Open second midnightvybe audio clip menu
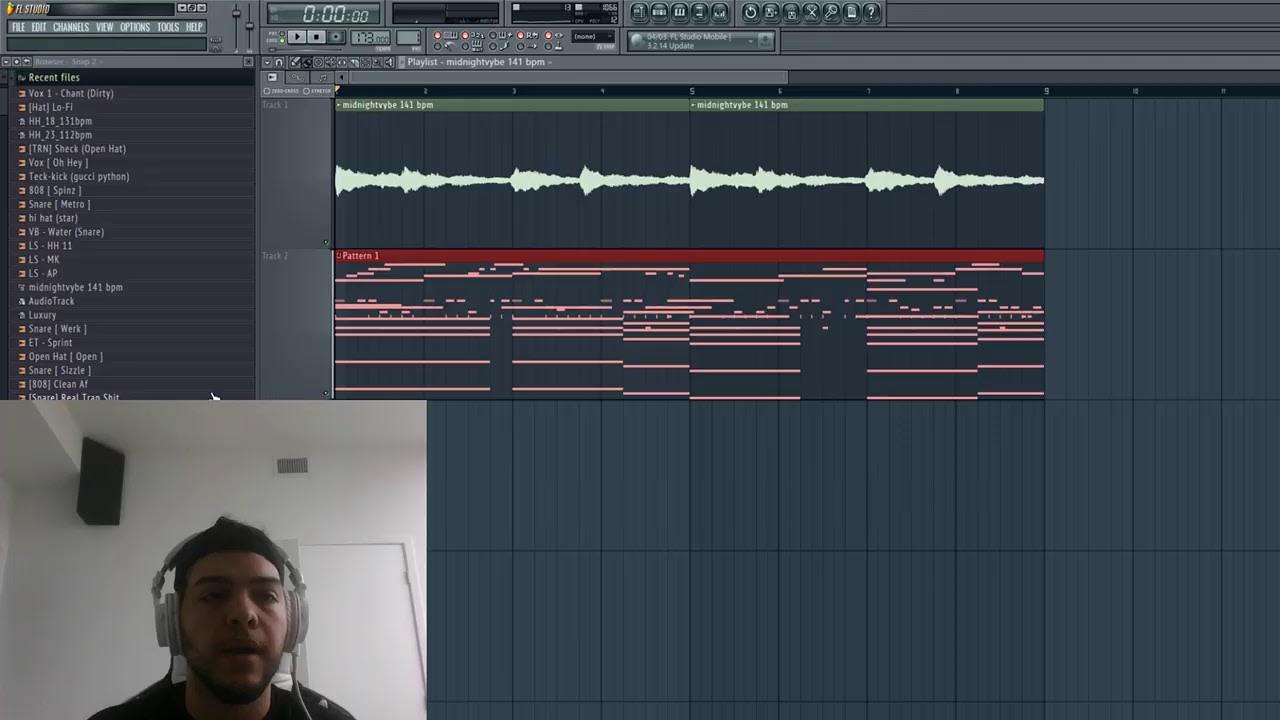Screen dimensions: 1280x720 (x=694, y=105)
